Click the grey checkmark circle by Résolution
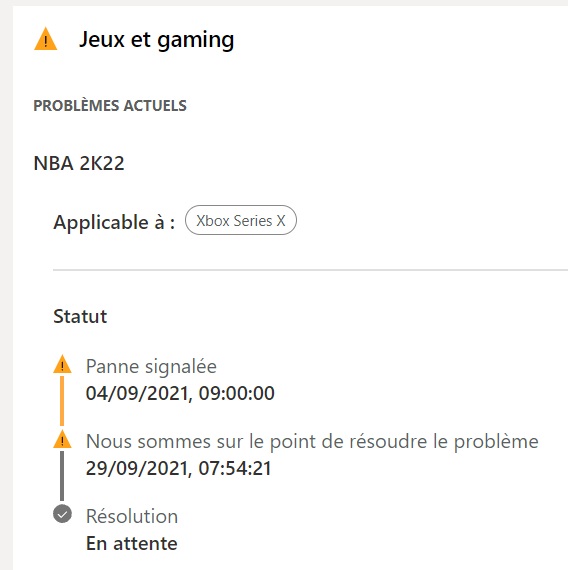This screenshot has width=568, height=570. coord(62,514)
